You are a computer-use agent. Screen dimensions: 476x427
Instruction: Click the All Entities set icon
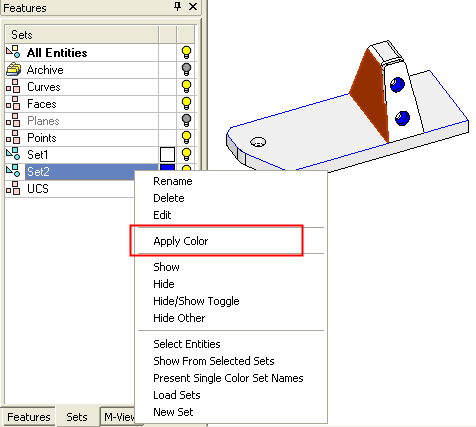(x=13, y=52)
